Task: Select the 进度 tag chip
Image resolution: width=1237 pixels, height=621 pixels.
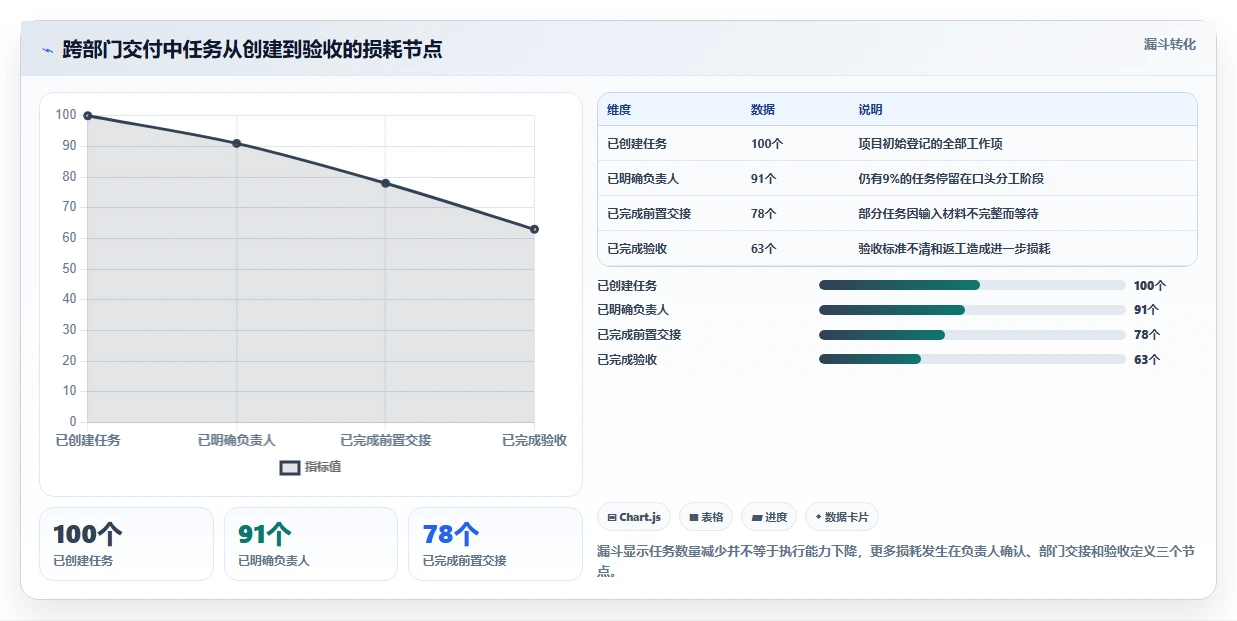Action: coord(769,517)
